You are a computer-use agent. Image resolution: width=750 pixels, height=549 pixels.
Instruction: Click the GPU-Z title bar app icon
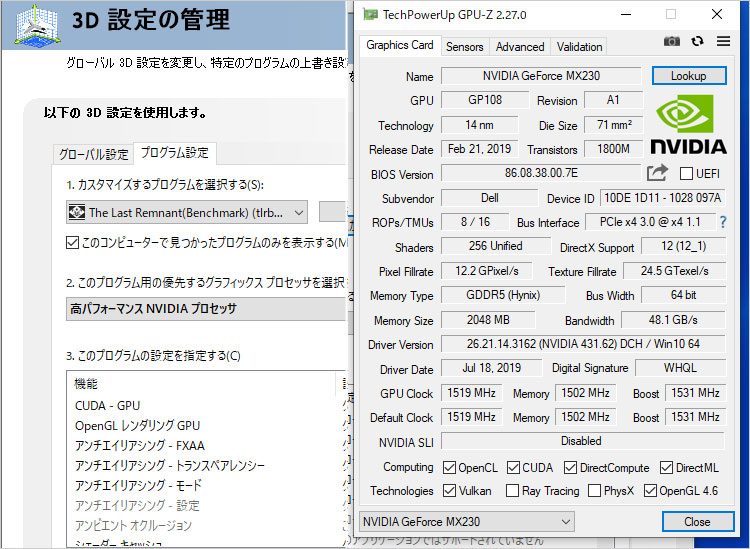point(370,14)
